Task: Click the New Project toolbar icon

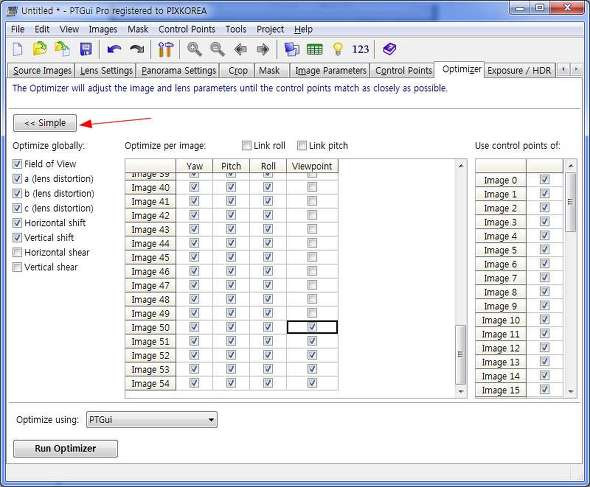Action: click(x=18, y=49)
